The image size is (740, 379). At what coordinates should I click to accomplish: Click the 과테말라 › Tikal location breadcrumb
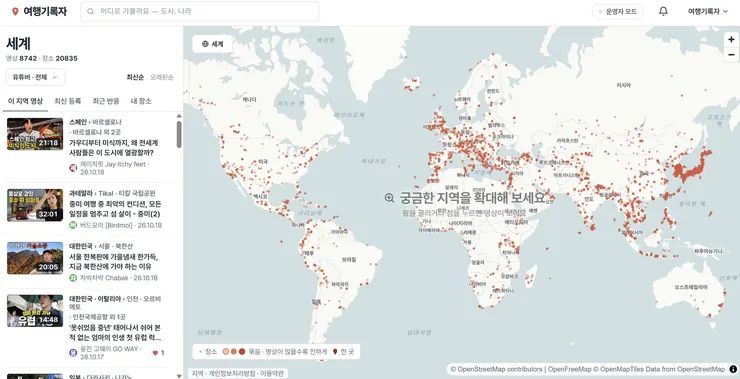click(x=112, y=194)
